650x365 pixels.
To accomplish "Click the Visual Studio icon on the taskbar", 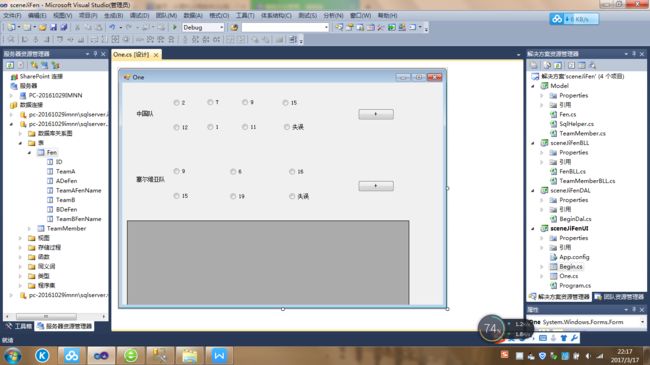I will 101,355.
